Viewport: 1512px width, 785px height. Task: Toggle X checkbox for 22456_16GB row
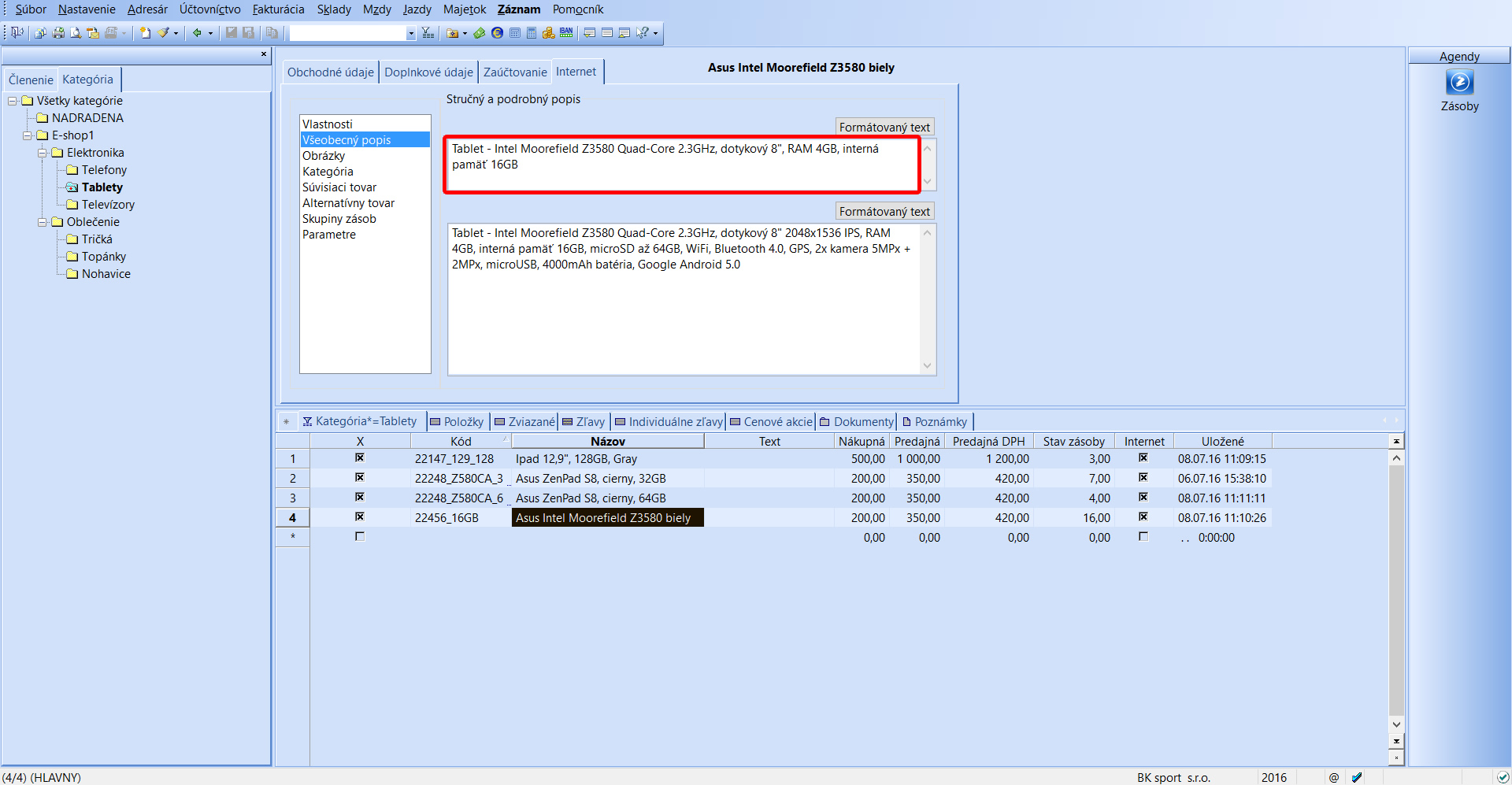[x=360, y=517]
